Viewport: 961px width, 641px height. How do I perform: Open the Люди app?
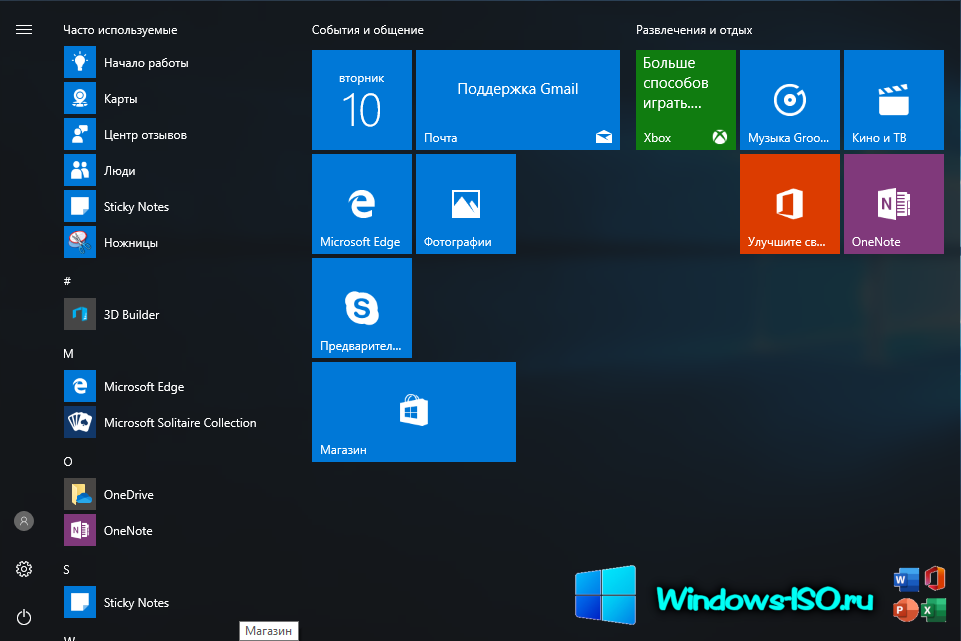coord(172,170)
